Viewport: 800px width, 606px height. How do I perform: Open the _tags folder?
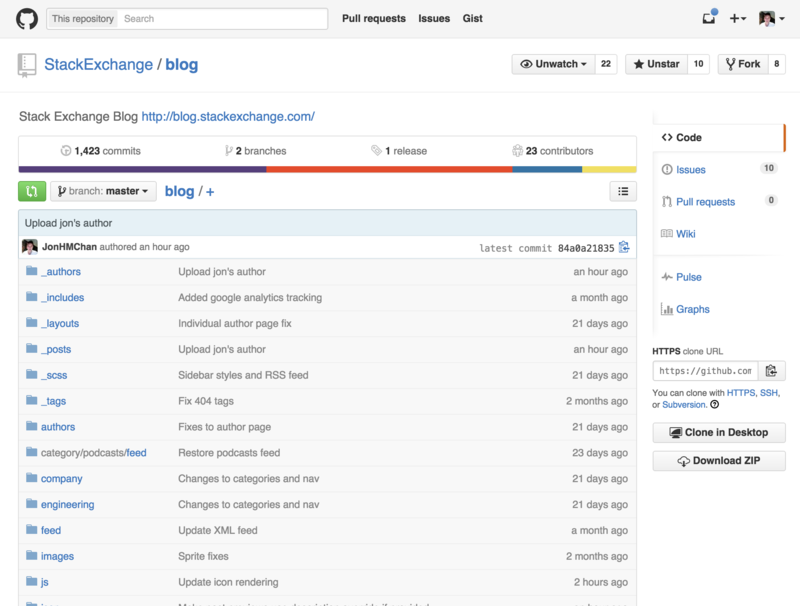tap(53, 401)
